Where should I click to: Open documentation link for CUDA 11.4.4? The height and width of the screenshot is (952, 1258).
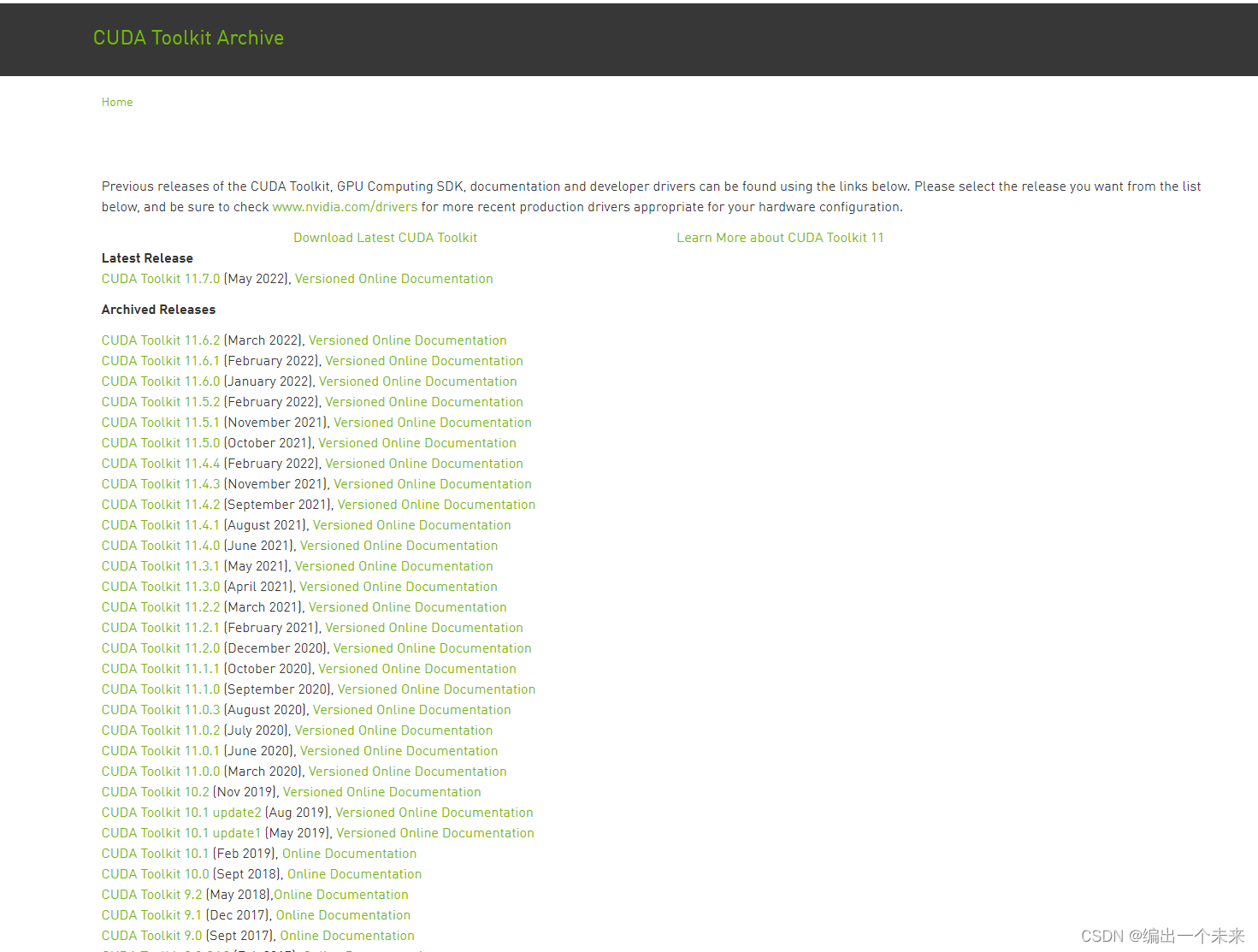[x=424, y=464]
